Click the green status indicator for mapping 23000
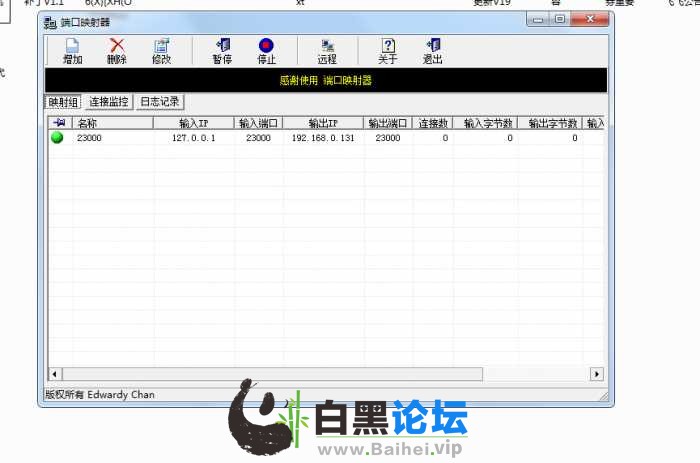The height and width of the screenshot is (463, 700). pos(57,138)
